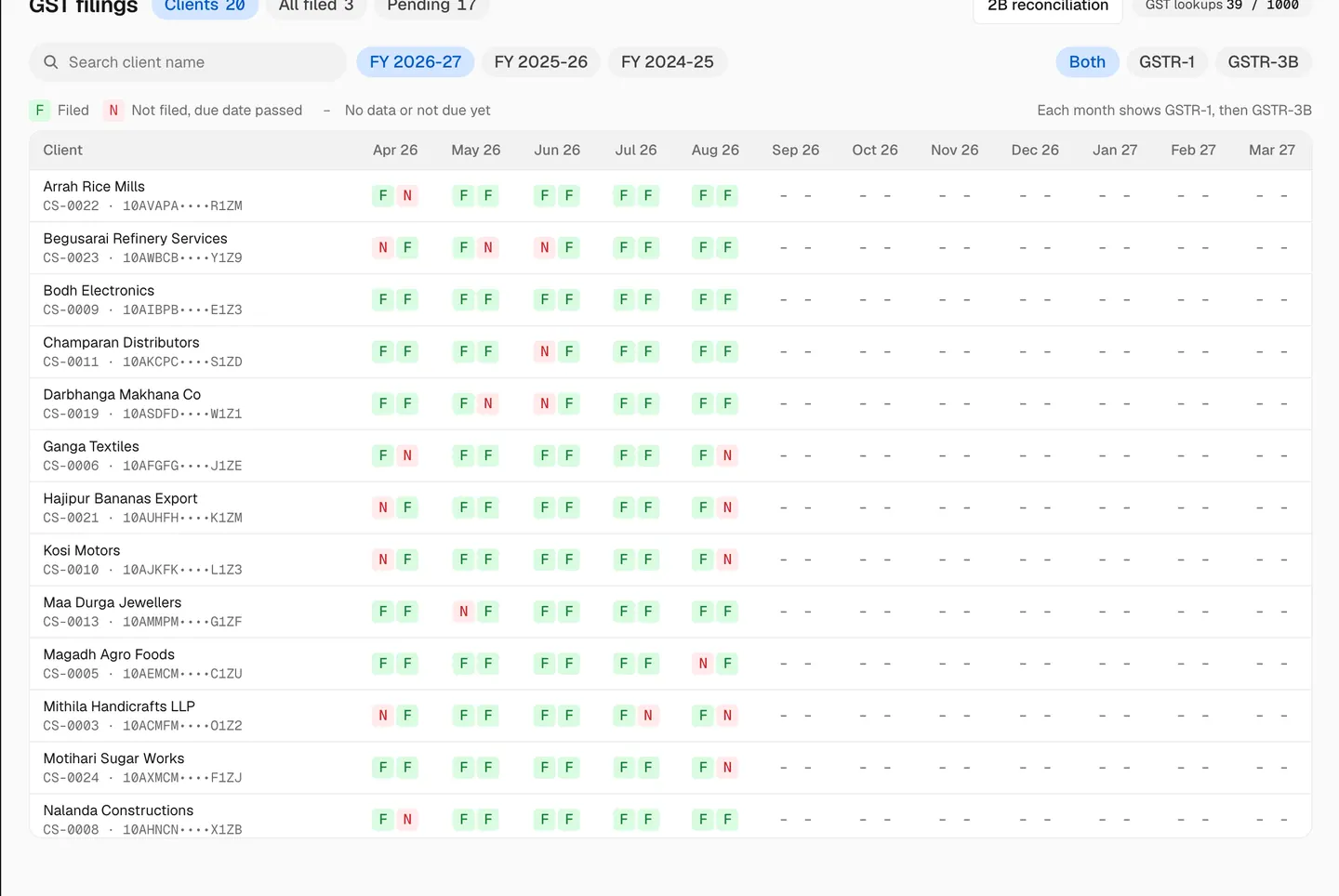Click Begusarai Refinery May 26 not-filed badge
The height and width of the screenshot is (896, 1339).
[x=488, y=248]
